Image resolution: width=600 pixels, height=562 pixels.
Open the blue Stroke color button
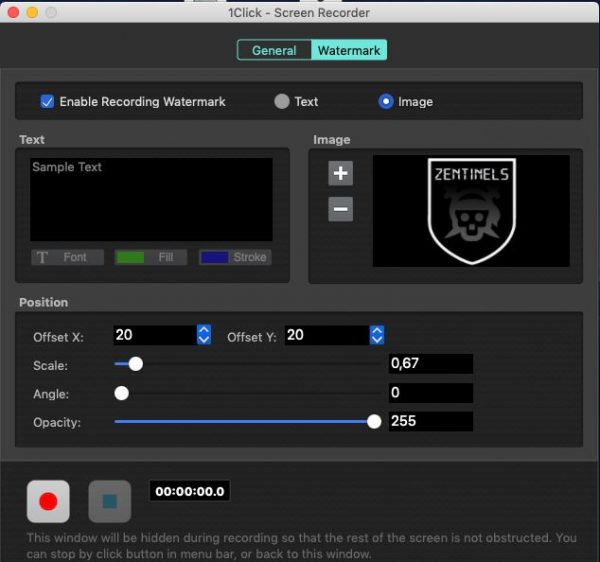coord(235,257)
